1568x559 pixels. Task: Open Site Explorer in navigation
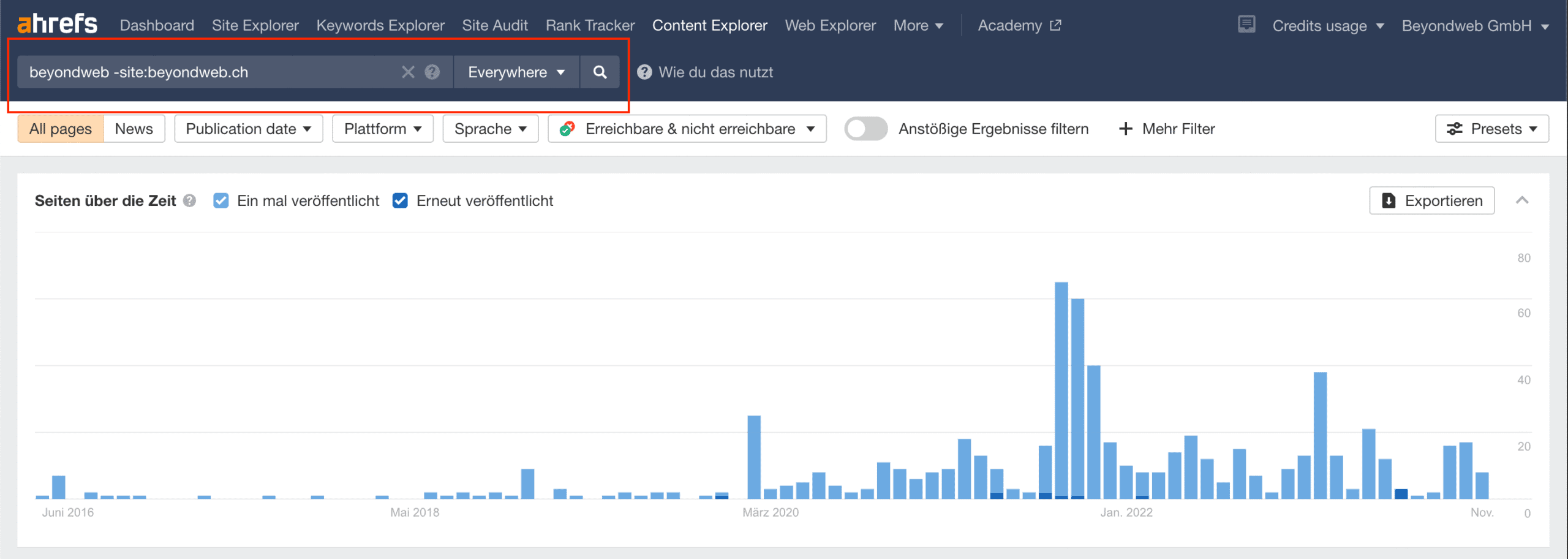(255, 25)
